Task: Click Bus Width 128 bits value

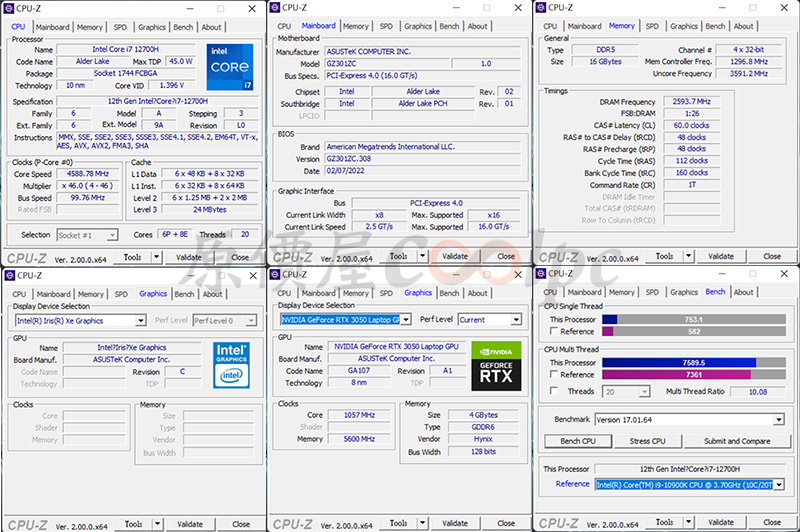Action: click(483, 451)
